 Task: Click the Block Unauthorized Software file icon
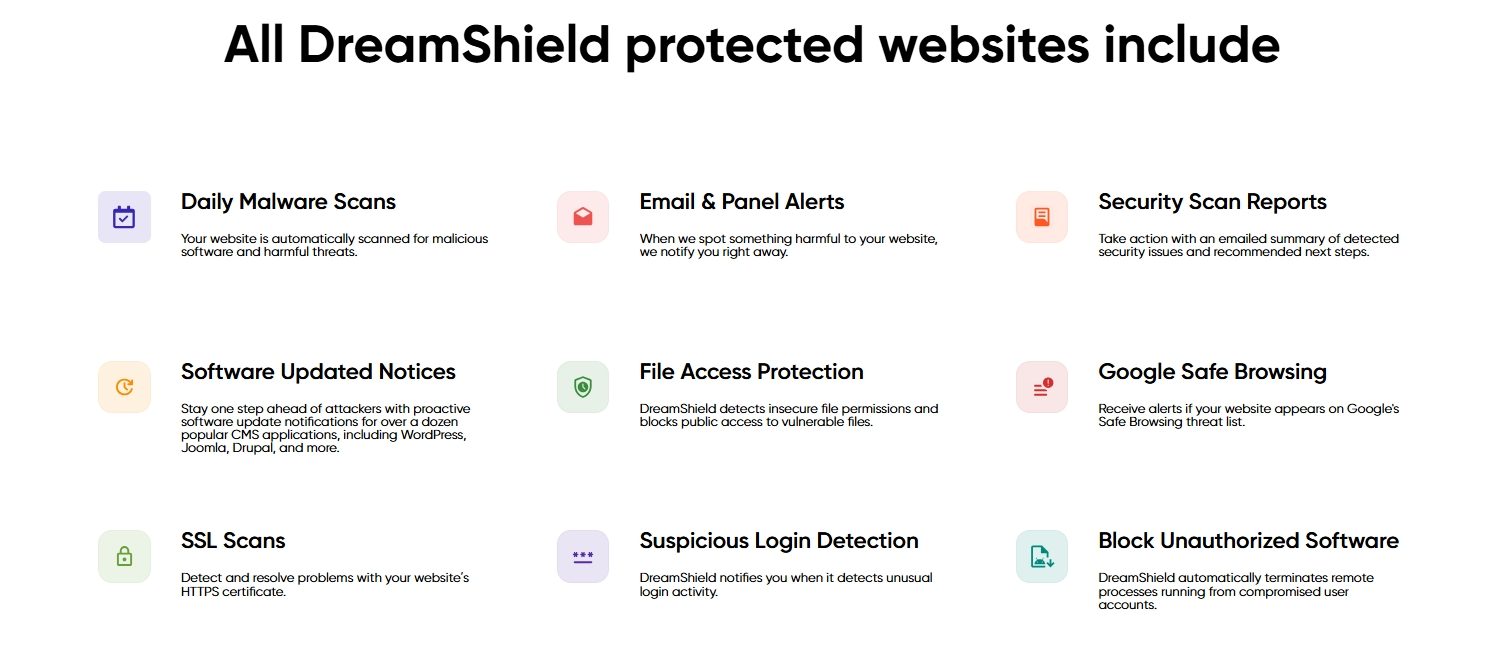point(1042,556)
